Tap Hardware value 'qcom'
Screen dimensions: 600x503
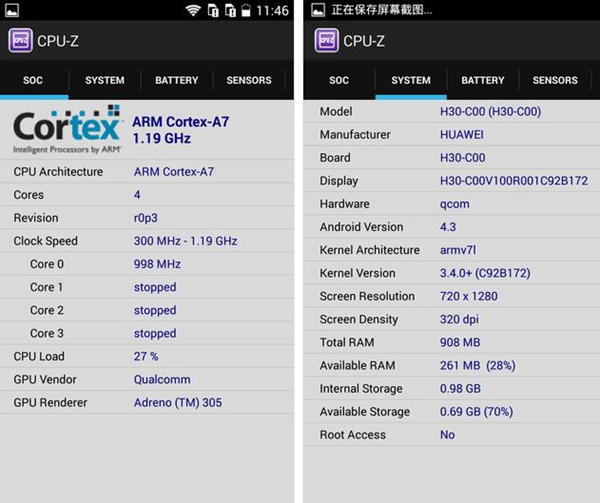pyautogui.click(x=455, y=204)
